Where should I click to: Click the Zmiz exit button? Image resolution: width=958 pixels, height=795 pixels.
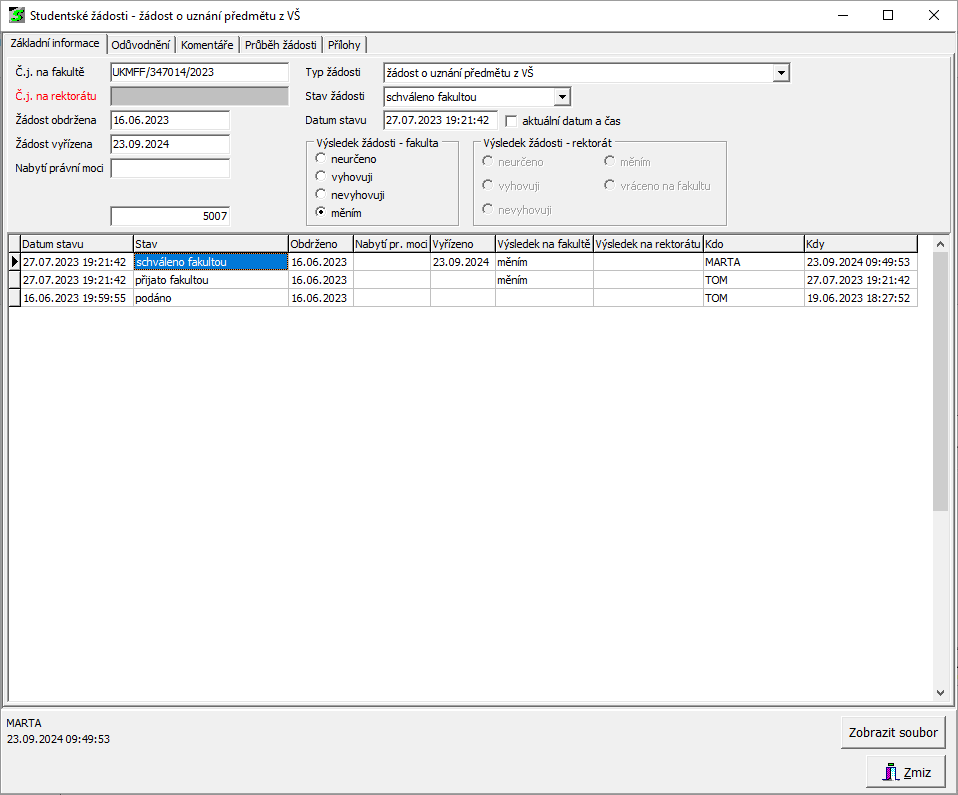(906, 772)
